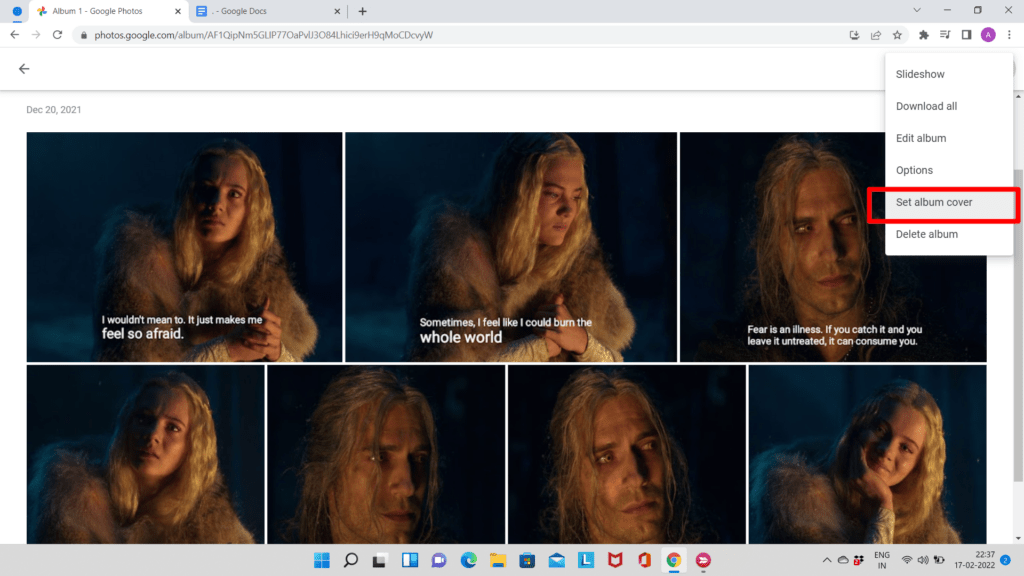Open the reading list icon in the toolbar
The image size is (1024, 576).
[944, 33]
